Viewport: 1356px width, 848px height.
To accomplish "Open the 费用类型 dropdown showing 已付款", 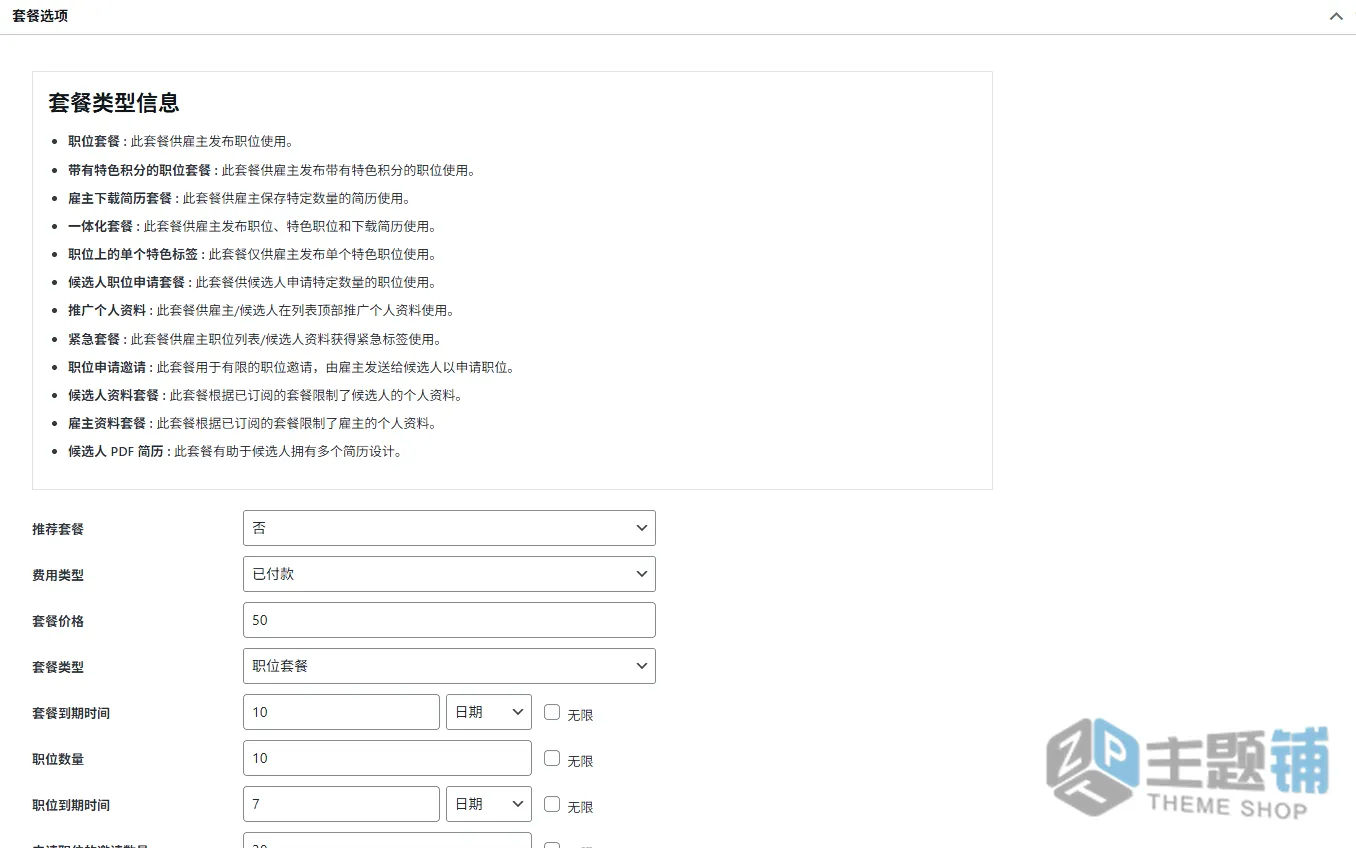I will click(x=449, y=574).
